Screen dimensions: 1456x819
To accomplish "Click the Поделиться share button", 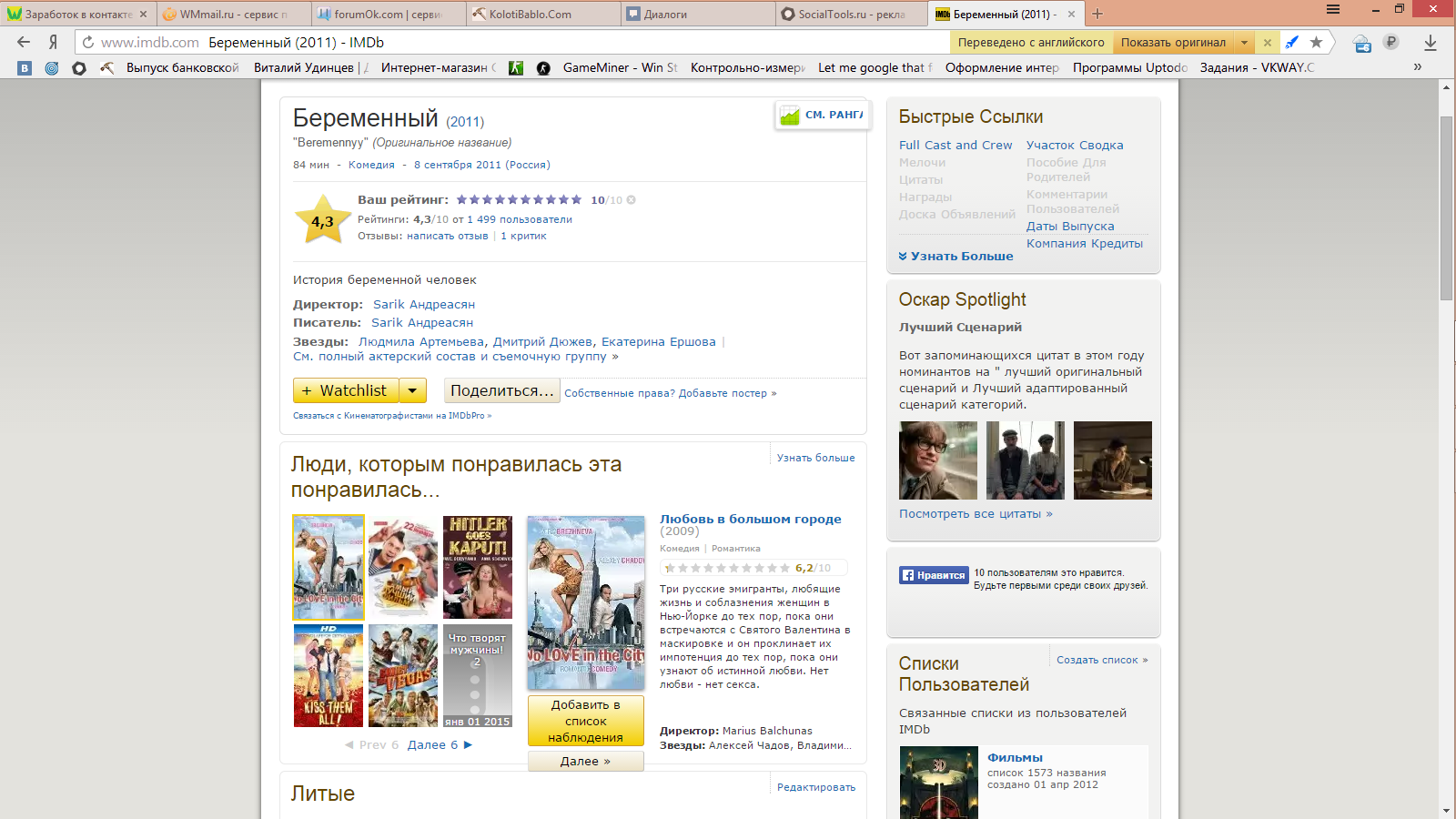I will [x=502, y=390].
